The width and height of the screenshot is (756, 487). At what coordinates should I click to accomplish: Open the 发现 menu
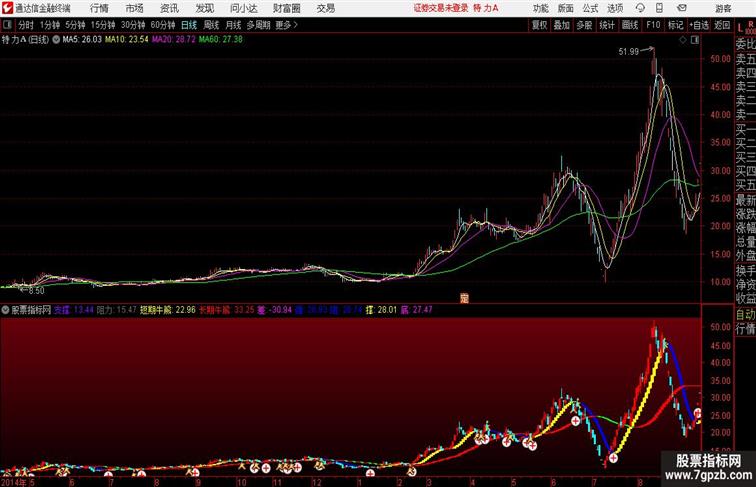[x=204, y=8]
